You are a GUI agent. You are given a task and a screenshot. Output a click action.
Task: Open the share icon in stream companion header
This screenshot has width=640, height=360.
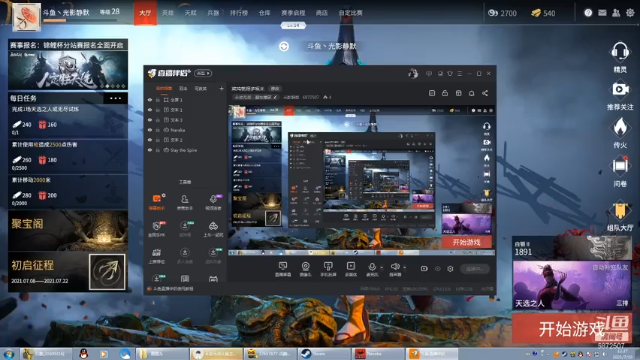click(485, 93)
